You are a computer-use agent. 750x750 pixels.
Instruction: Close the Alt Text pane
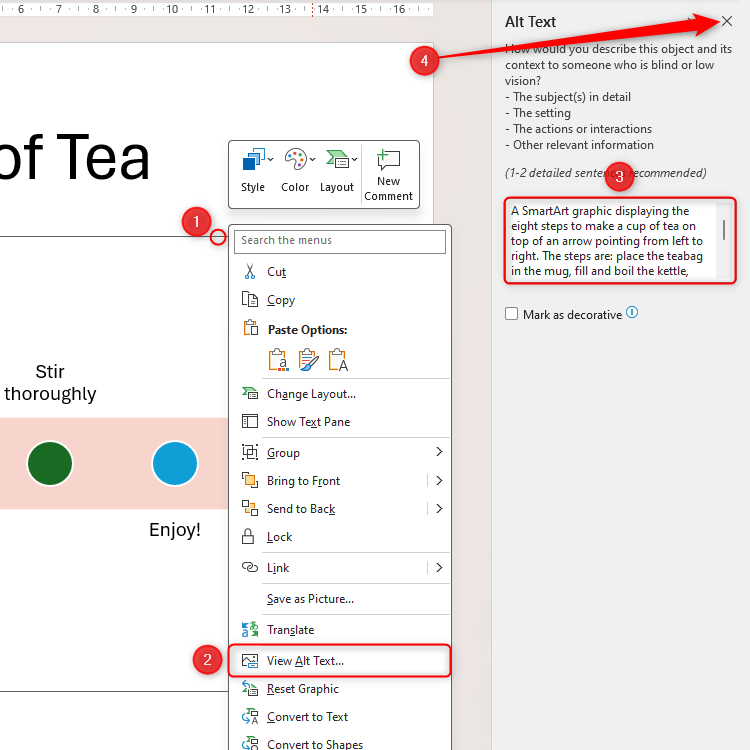(727, 21)
